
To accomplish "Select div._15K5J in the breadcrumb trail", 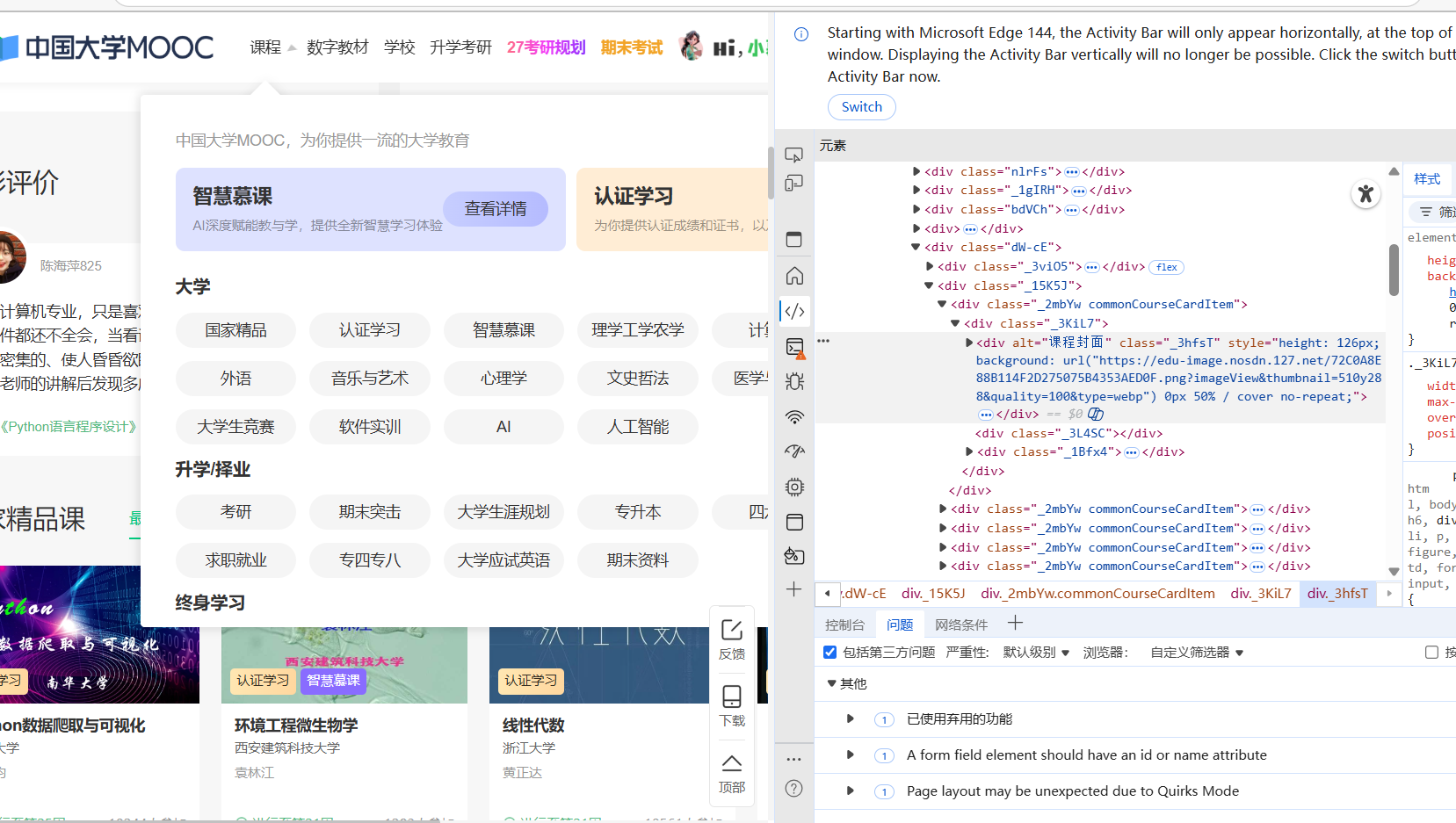I will click(933, 594).
